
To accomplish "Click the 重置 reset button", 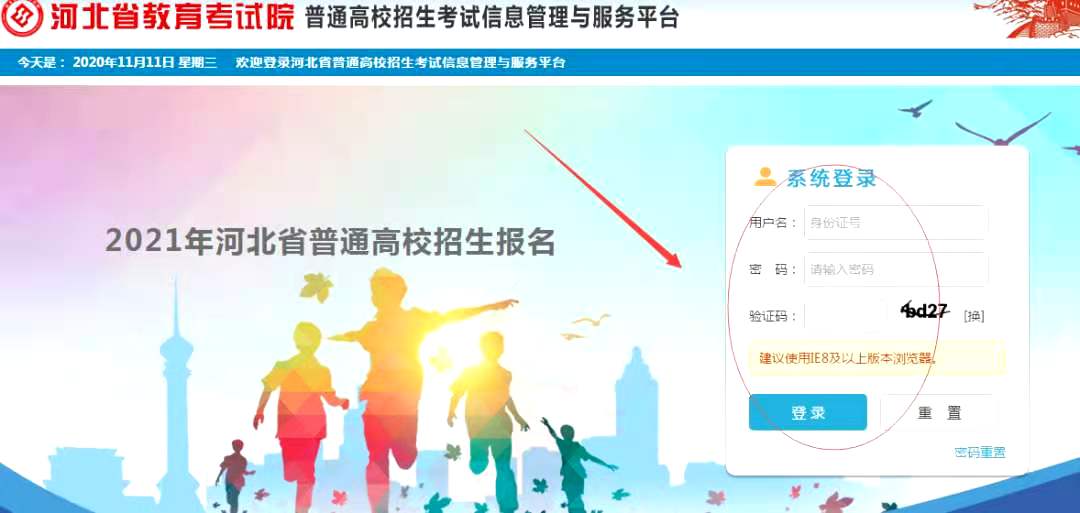I will (x=939, y=412).
